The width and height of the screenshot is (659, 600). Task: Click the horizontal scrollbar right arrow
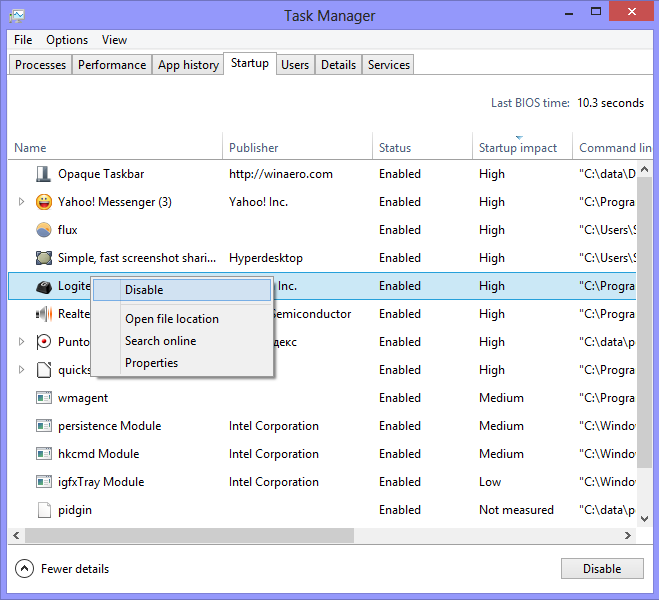[x=628, y=535]
